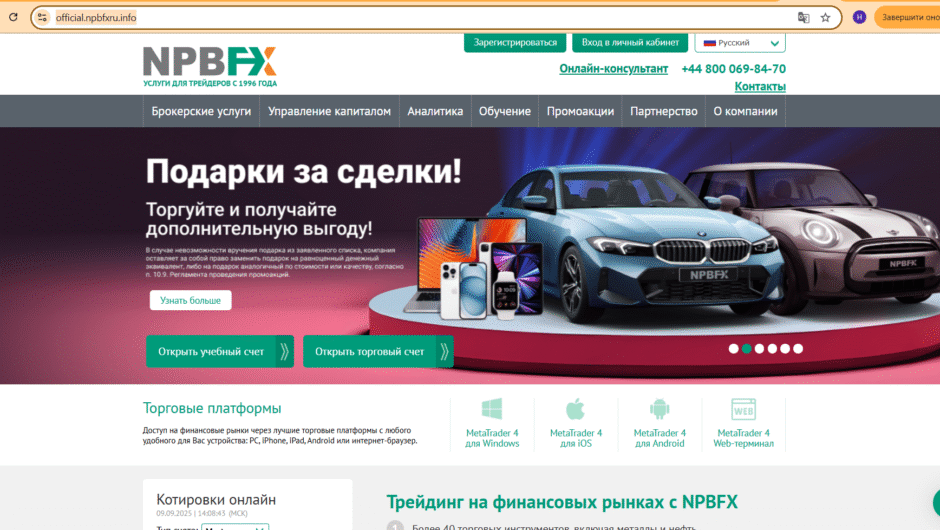Open the Промоакции menu item
Screen dimensions: 940x530
pos(580,111)
